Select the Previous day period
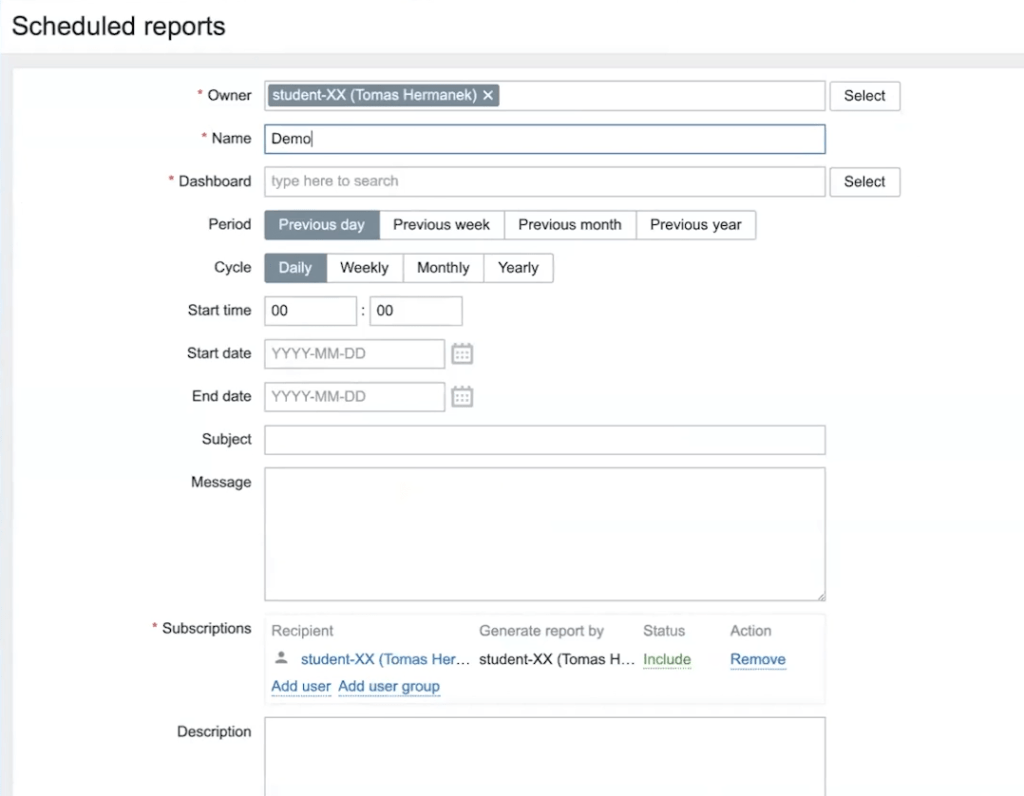Image resolution: width=1024 pixels, height=796 pixels. point(322,225)
